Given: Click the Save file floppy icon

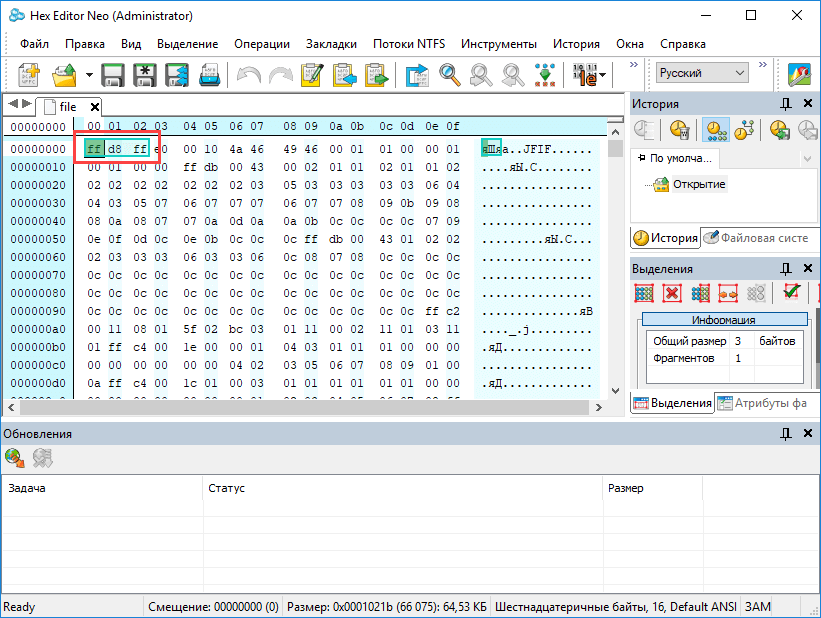Looking at the screenshot, I should pyautogui.click(x=112, y=75).
